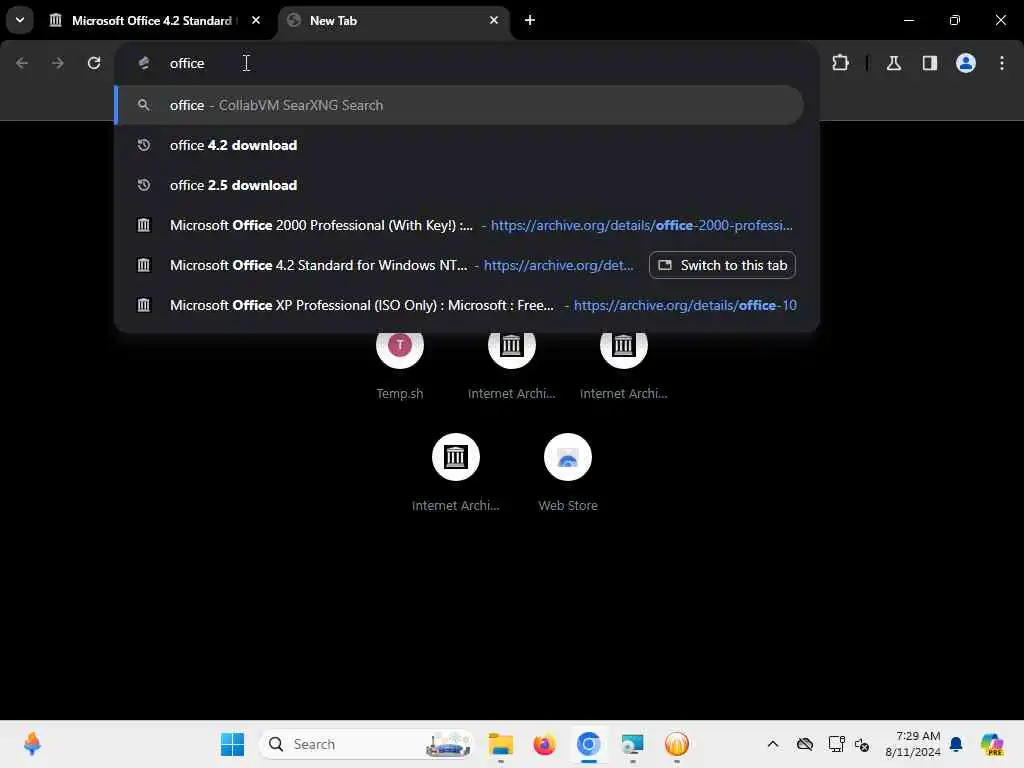Go back with the back arrow
The height and width of the screenshot is (768, 1024).
pyautogui.click(x=22, y=63)
